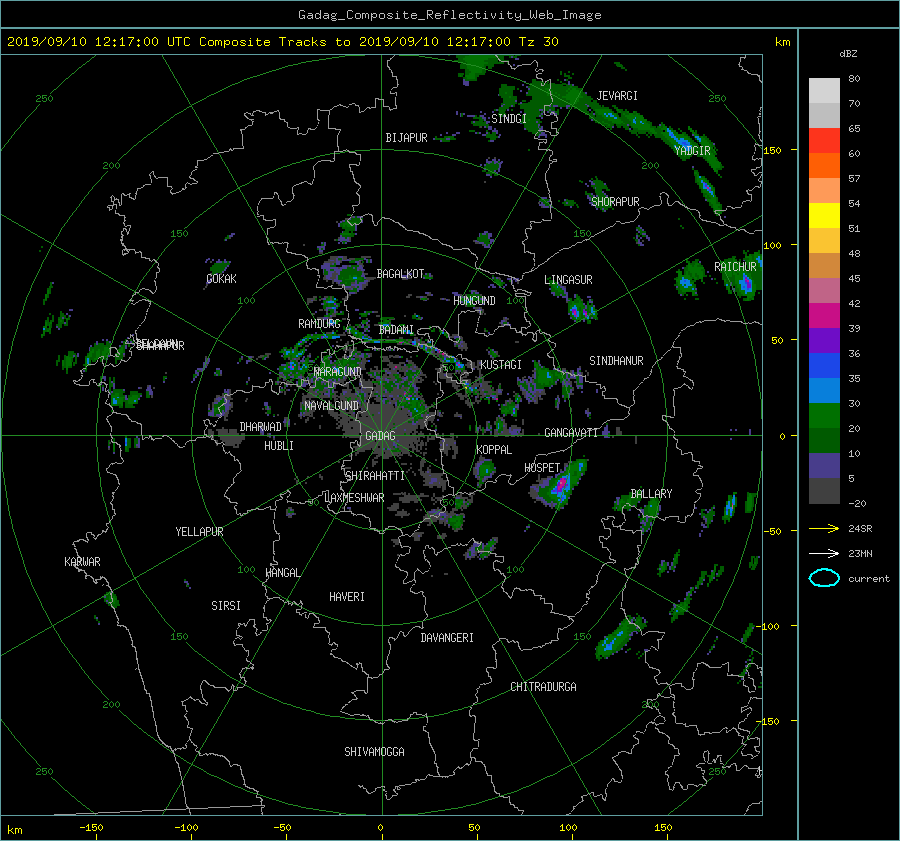Click the SINDHANUR city label
Image resolution: width=900 pixels, height=841 pixels.
(616, 361)
